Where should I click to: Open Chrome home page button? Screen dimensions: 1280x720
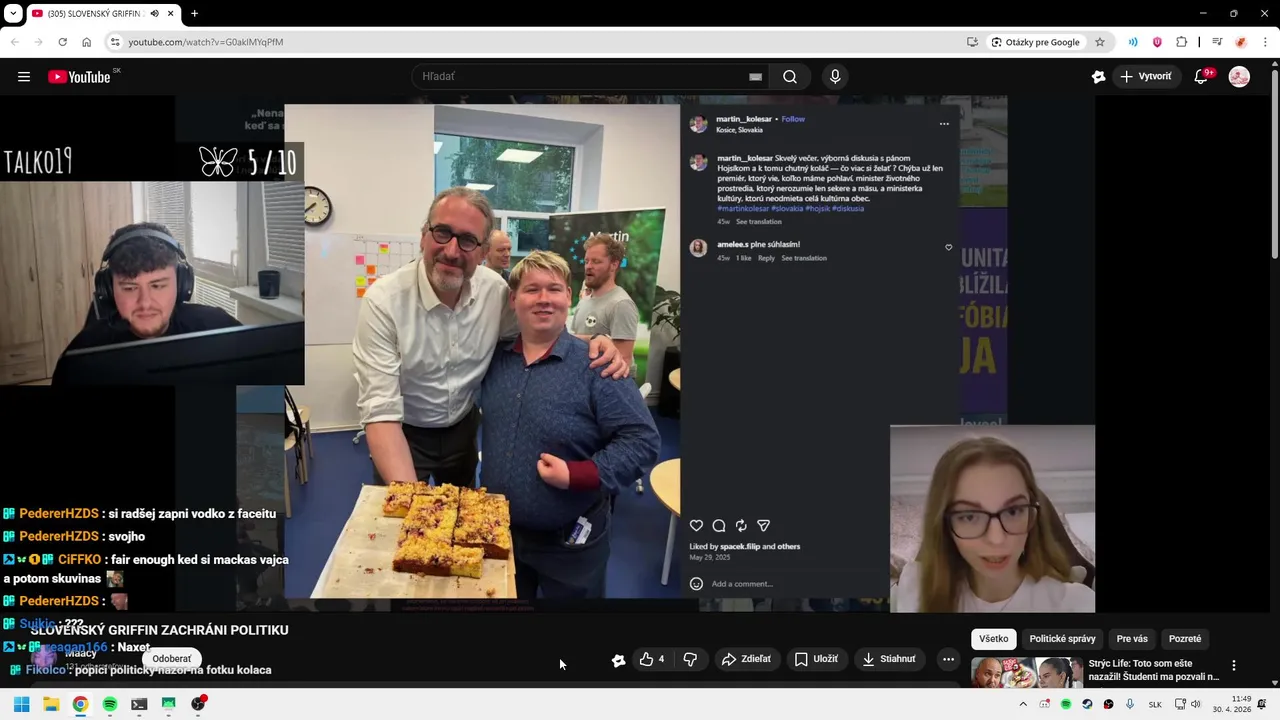point(86,42)
